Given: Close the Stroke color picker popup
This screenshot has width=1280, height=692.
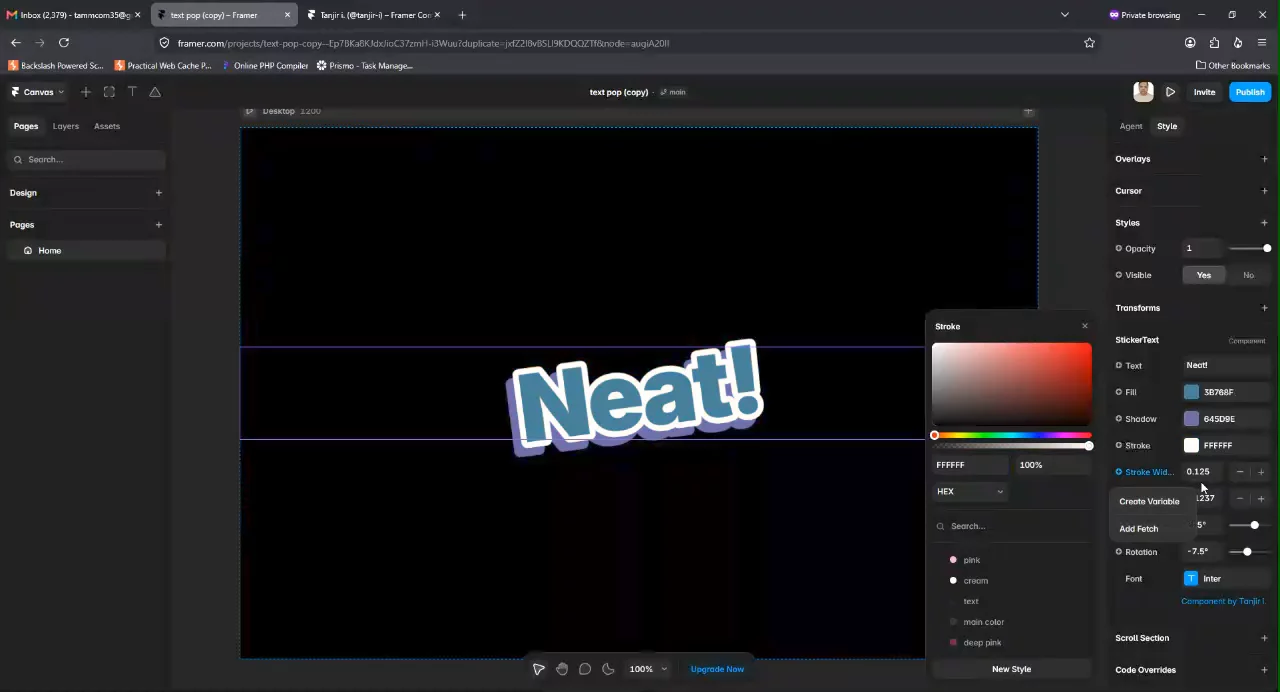Looking at the screenshot, I should (x=1085, y=326).
